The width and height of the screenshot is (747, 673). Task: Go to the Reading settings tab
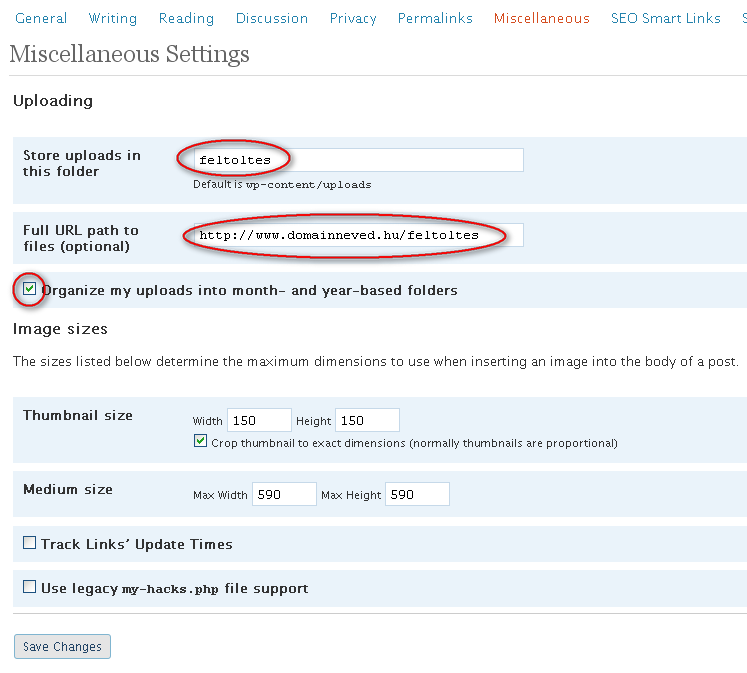coord(186,18)
